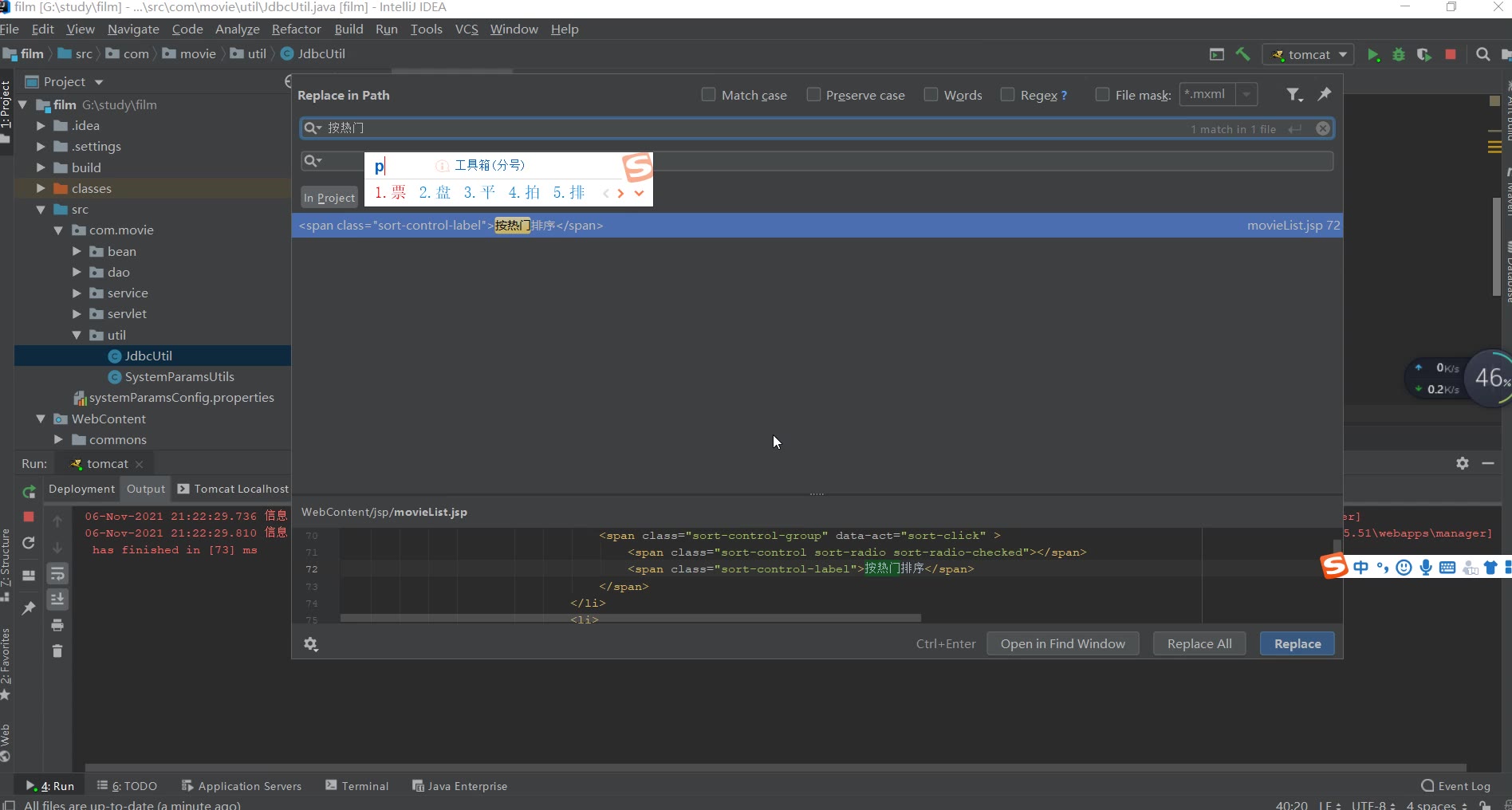Pin the Run tab with pin icon
The image size is (1512, 810).
29,608
